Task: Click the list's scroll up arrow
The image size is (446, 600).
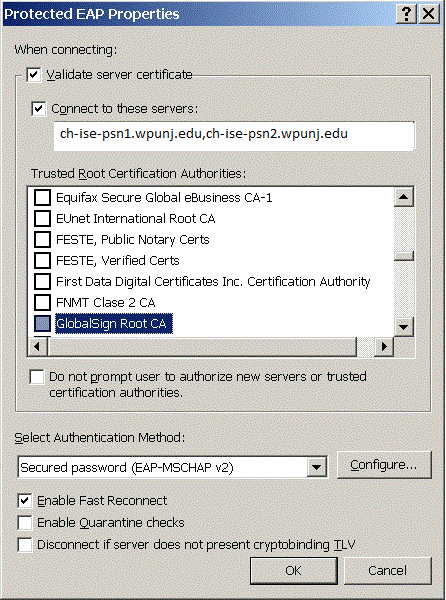Action: pyautogui.click(x=404, y=197)
